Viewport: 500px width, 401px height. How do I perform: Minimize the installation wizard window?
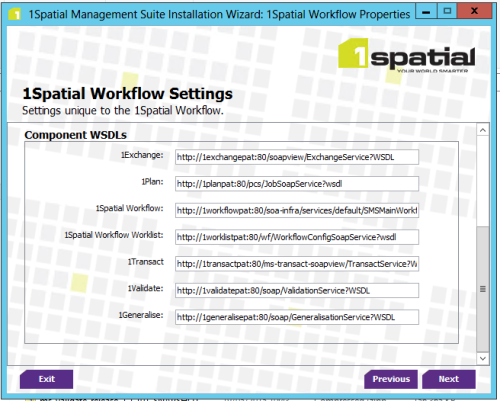(x=426, y=12)
